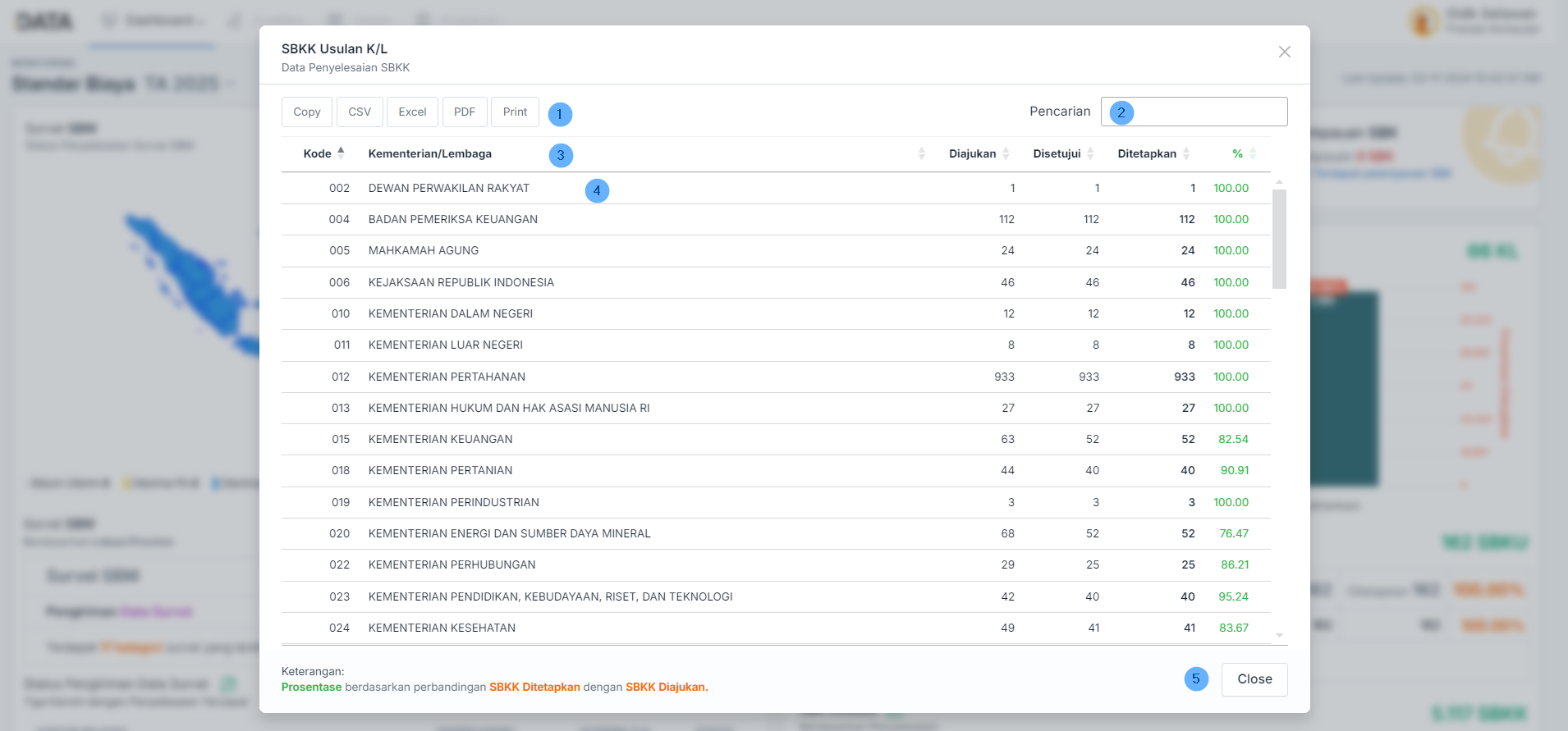Sort by Ditetapkan column
Screen dimensions: 1568x731
(x=1147, y=153)
